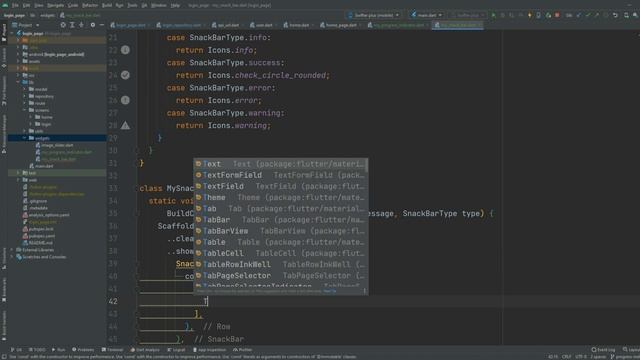Click the Flutter Hot Reload lightning icon
The width and height of the screenshot is (640, 360).
pos(530,15)
